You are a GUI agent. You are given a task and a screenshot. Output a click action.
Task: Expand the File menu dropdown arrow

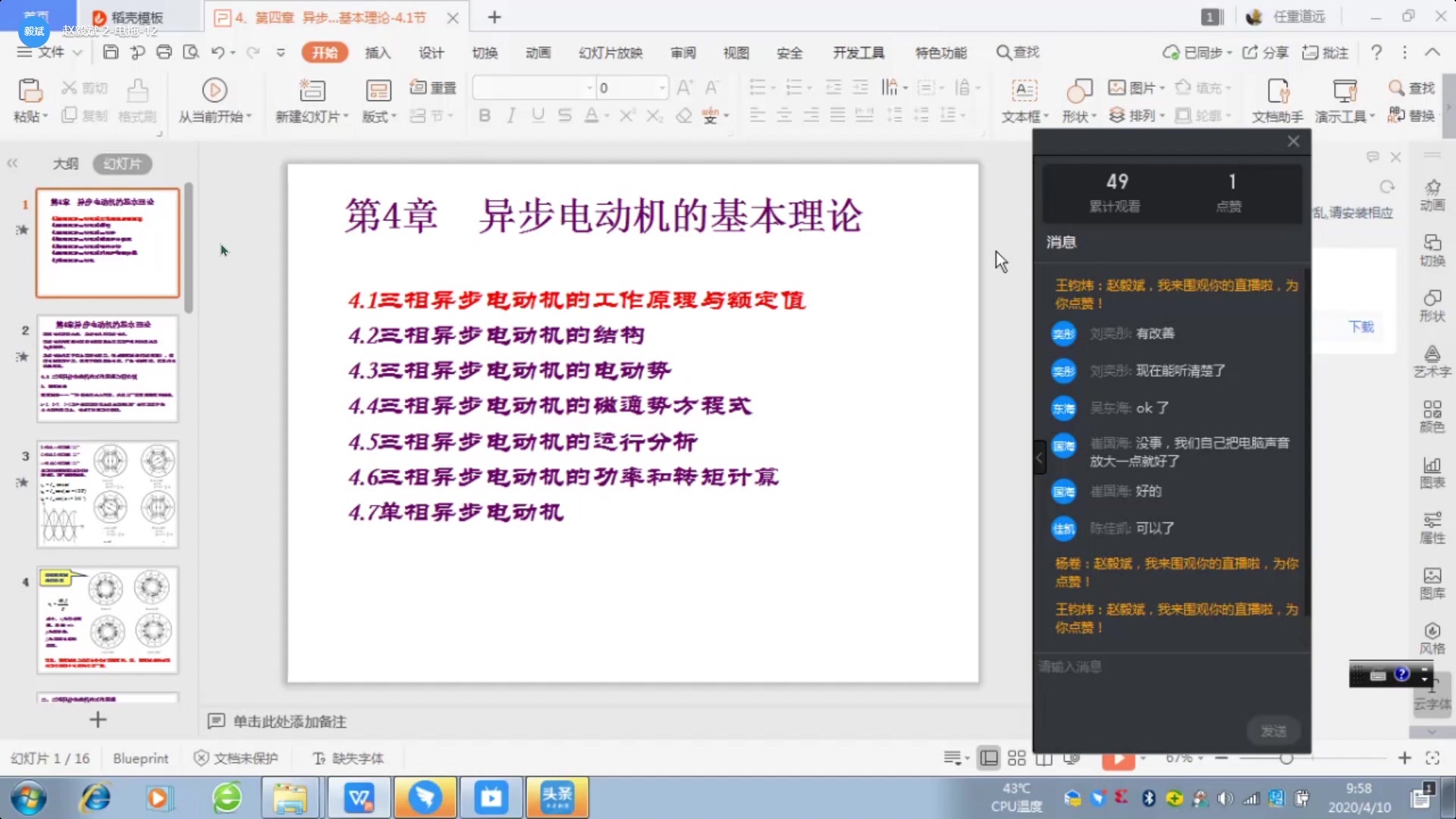tap(77, 52)
